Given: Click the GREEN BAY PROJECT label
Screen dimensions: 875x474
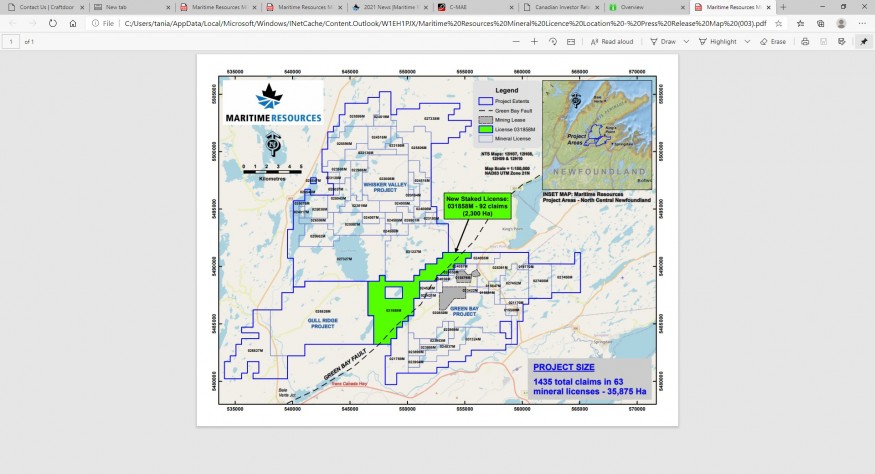Looking at the screenshot, I should point(464,311).
